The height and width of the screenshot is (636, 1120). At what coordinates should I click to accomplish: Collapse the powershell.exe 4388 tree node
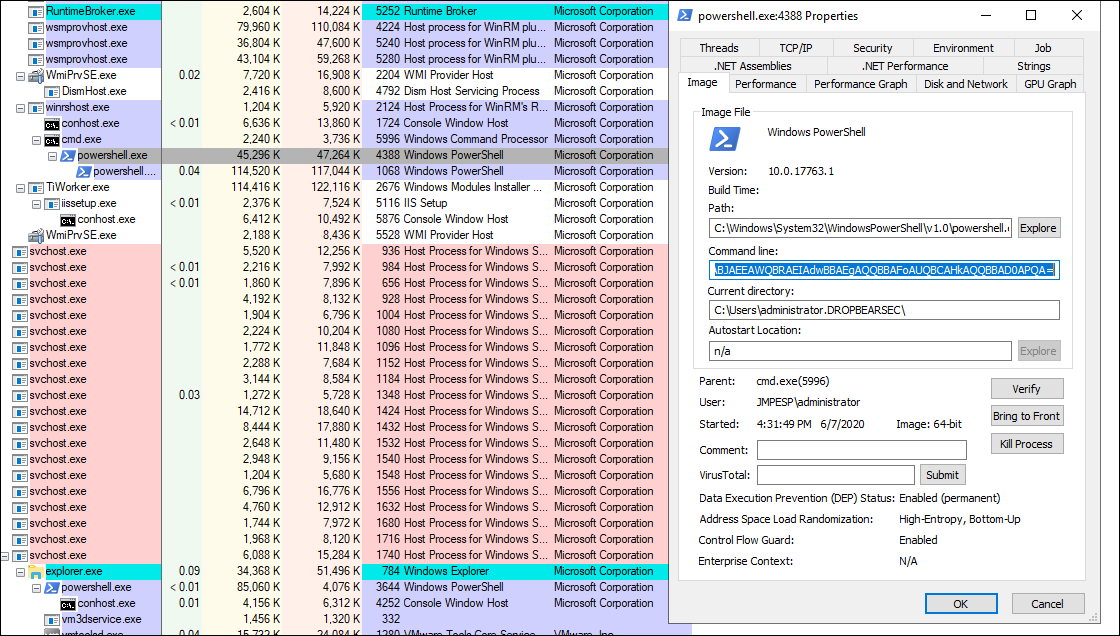coord(52,156)
